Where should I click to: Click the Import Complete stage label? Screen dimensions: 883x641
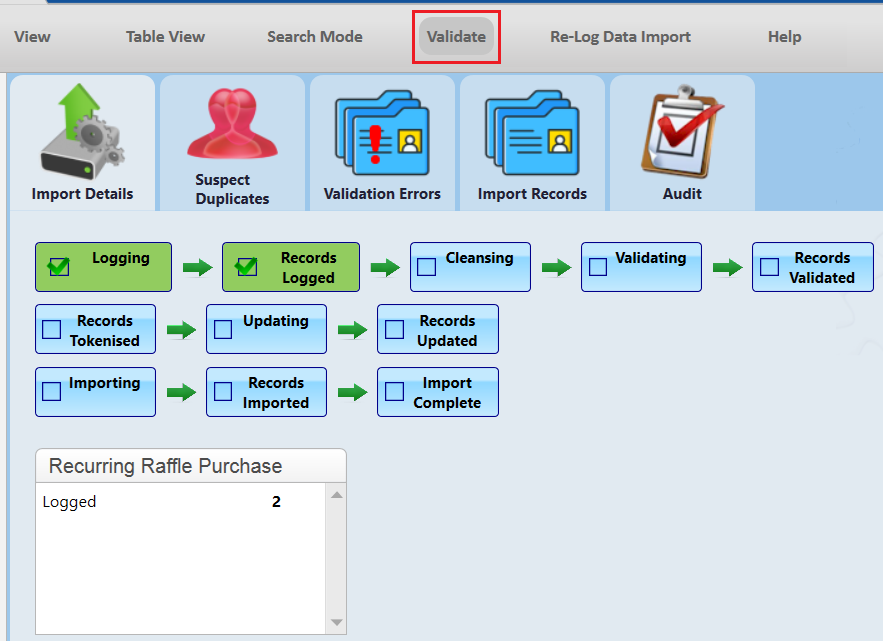point(447,393)
